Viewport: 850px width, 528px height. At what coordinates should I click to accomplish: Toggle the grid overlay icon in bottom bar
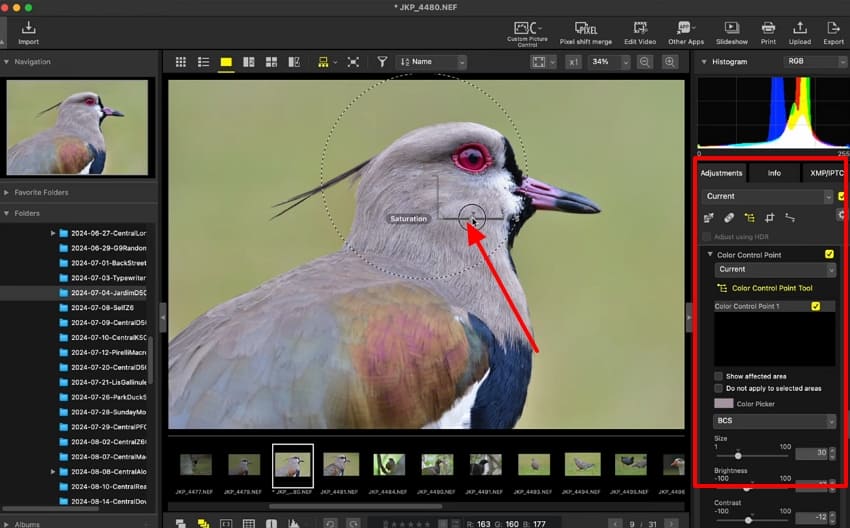(x=248, y=523)
